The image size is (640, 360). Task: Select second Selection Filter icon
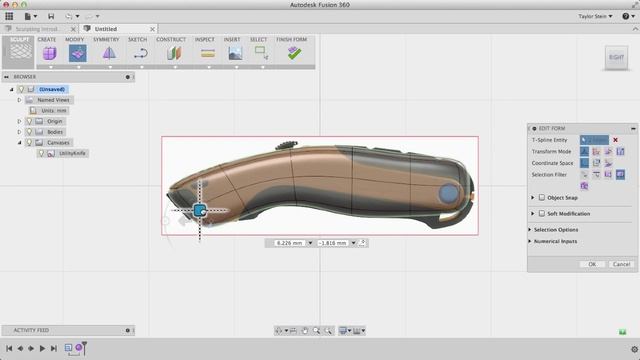[x=596, y=174]
